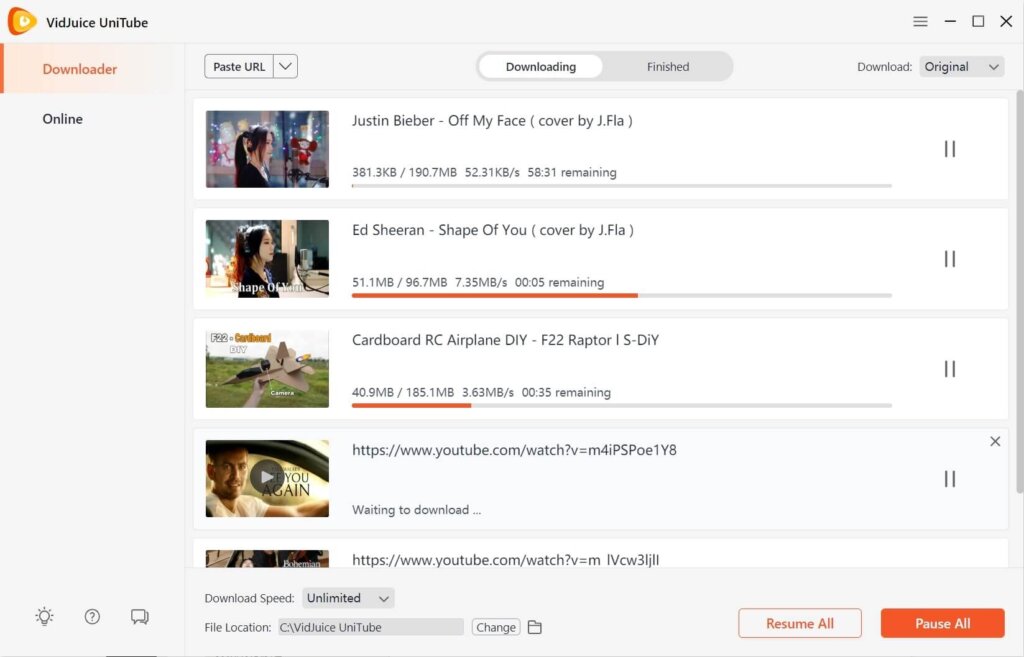Open the hamburger menu icon
The height and width of the screenshot is (657, 1024).
click(x=920, y=22)
